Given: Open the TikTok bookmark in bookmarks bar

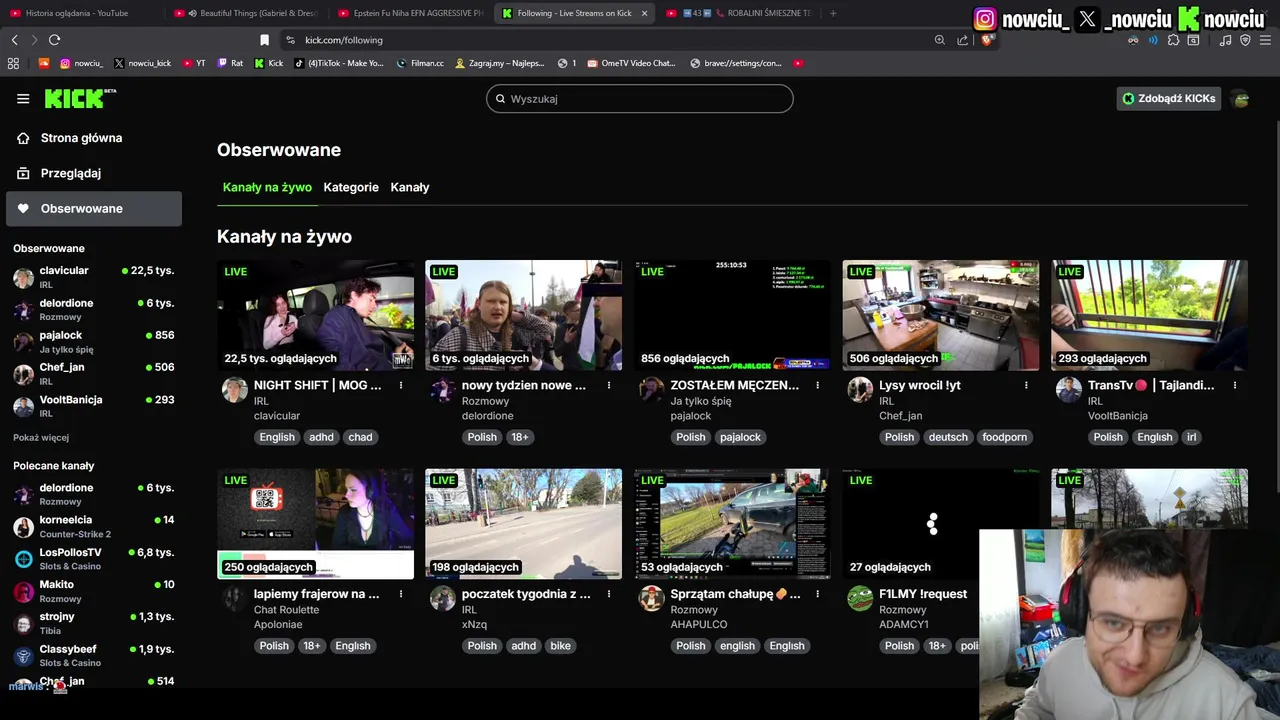Looking at the screenshot, I should tap(339, 63).
